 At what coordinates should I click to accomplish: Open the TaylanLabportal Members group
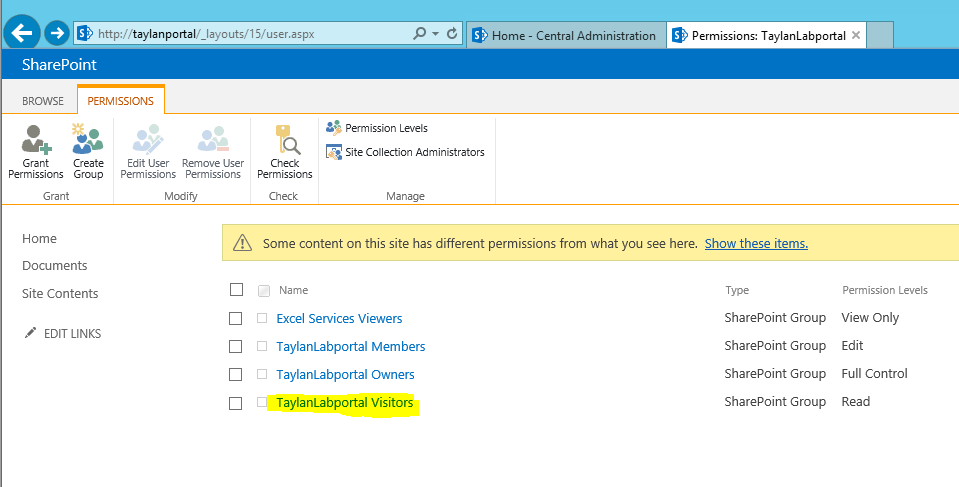pyautogui.click(x=350, y=347)
